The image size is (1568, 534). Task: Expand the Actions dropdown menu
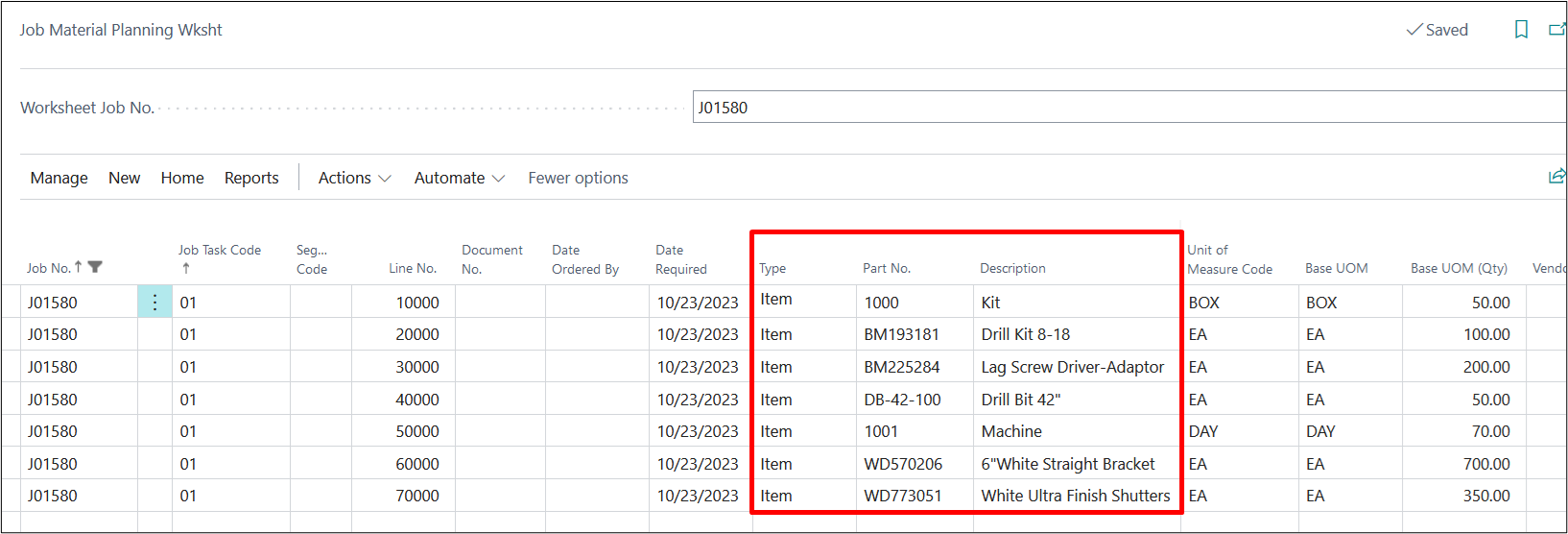[354, 178]
